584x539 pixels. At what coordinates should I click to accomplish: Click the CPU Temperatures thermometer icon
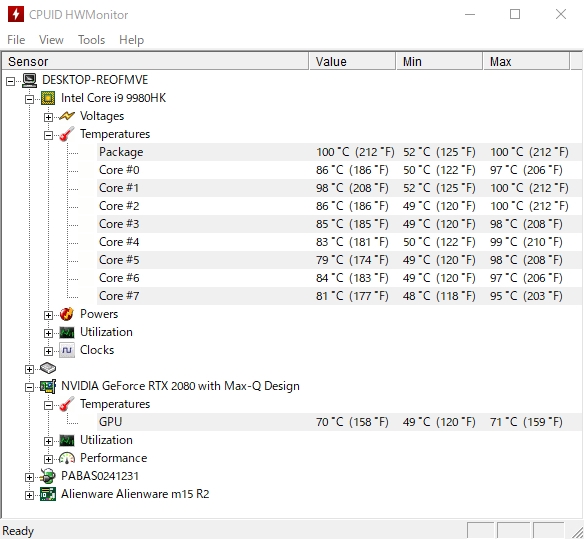pos(67,134)
